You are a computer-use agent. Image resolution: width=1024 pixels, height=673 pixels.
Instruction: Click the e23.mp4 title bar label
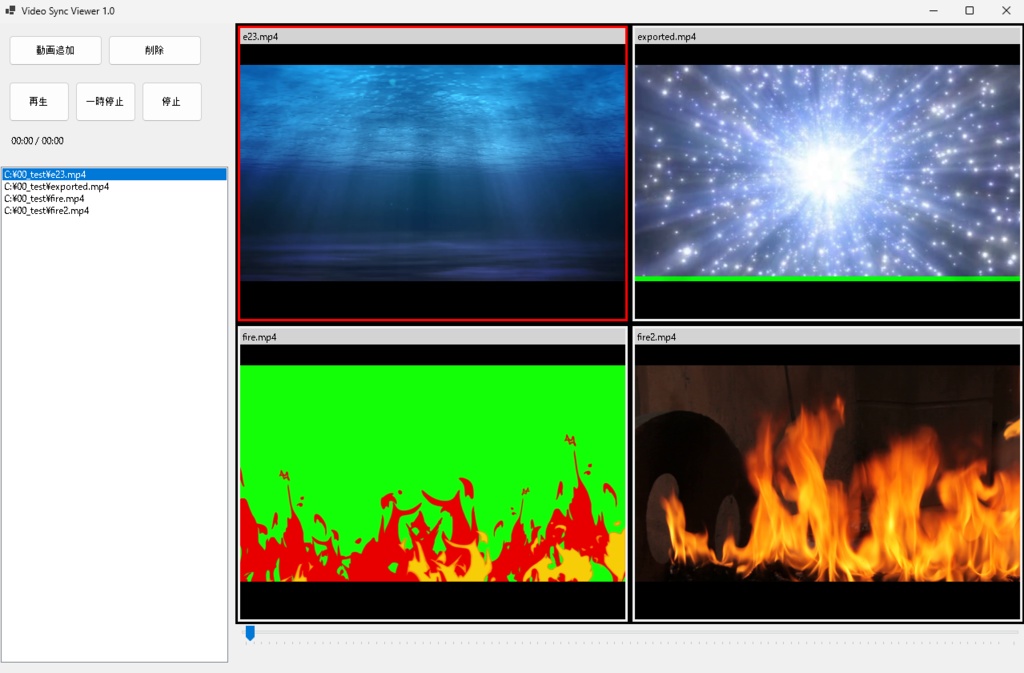tap(258, 36)
